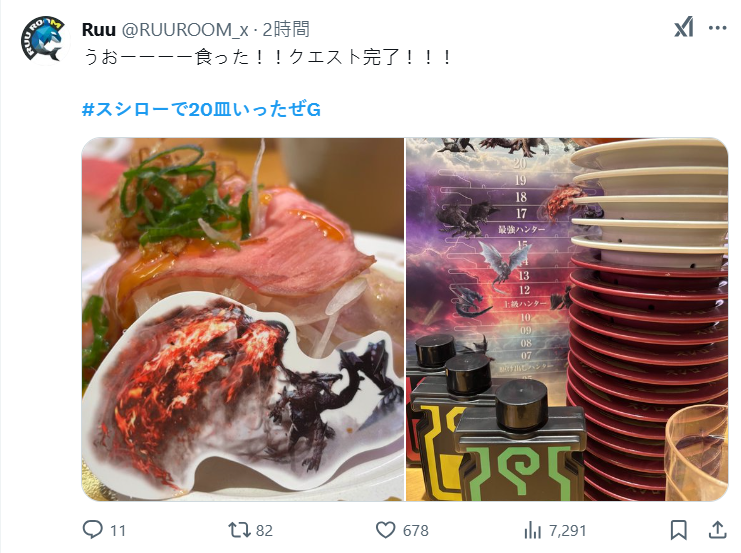
Task: View analytics via the bar chart icon
Action: (x=533, y=530)
